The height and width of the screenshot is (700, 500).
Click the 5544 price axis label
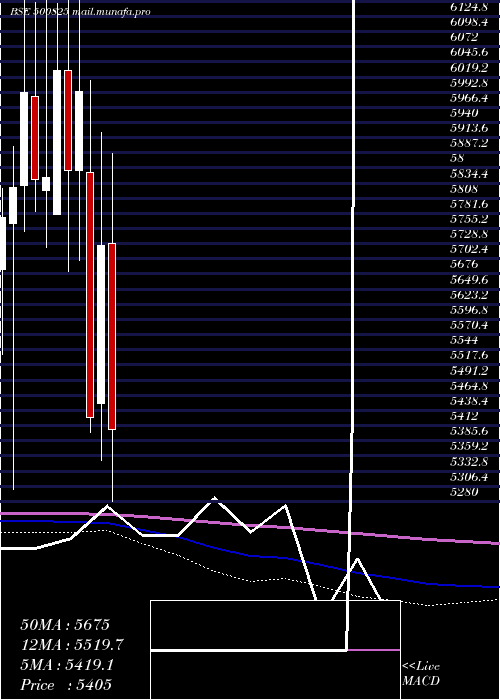point(464,341)
